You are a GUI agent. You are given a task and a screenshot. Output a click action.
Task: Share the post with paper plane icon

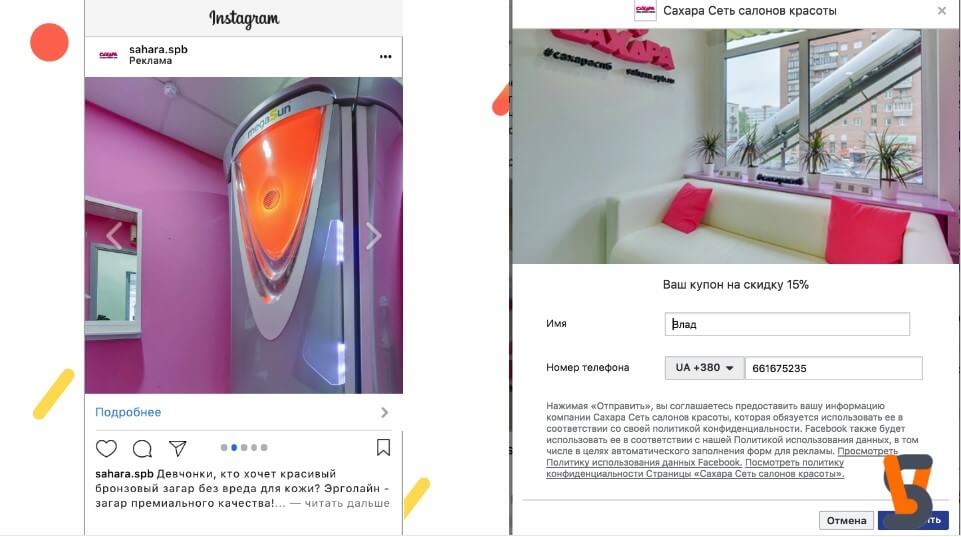(x=178, y=448)
